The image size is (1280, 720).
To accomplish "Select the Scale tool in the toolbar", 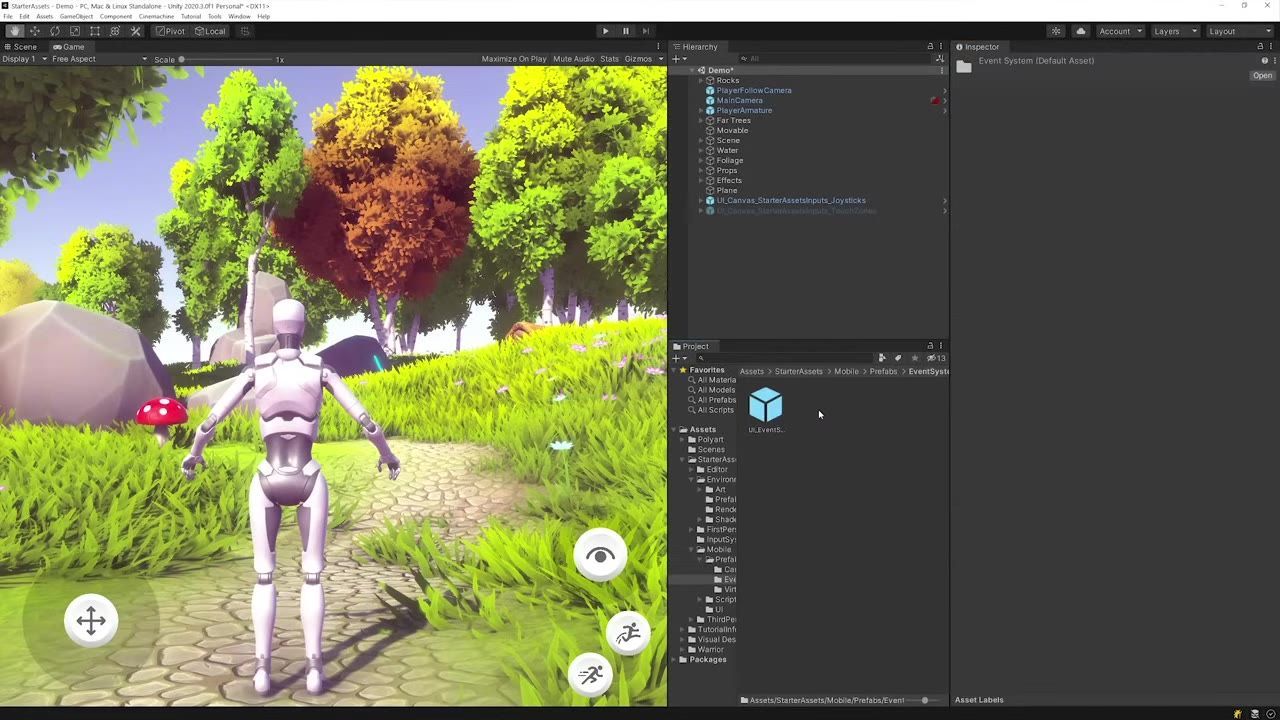I will tap(75, 31).
